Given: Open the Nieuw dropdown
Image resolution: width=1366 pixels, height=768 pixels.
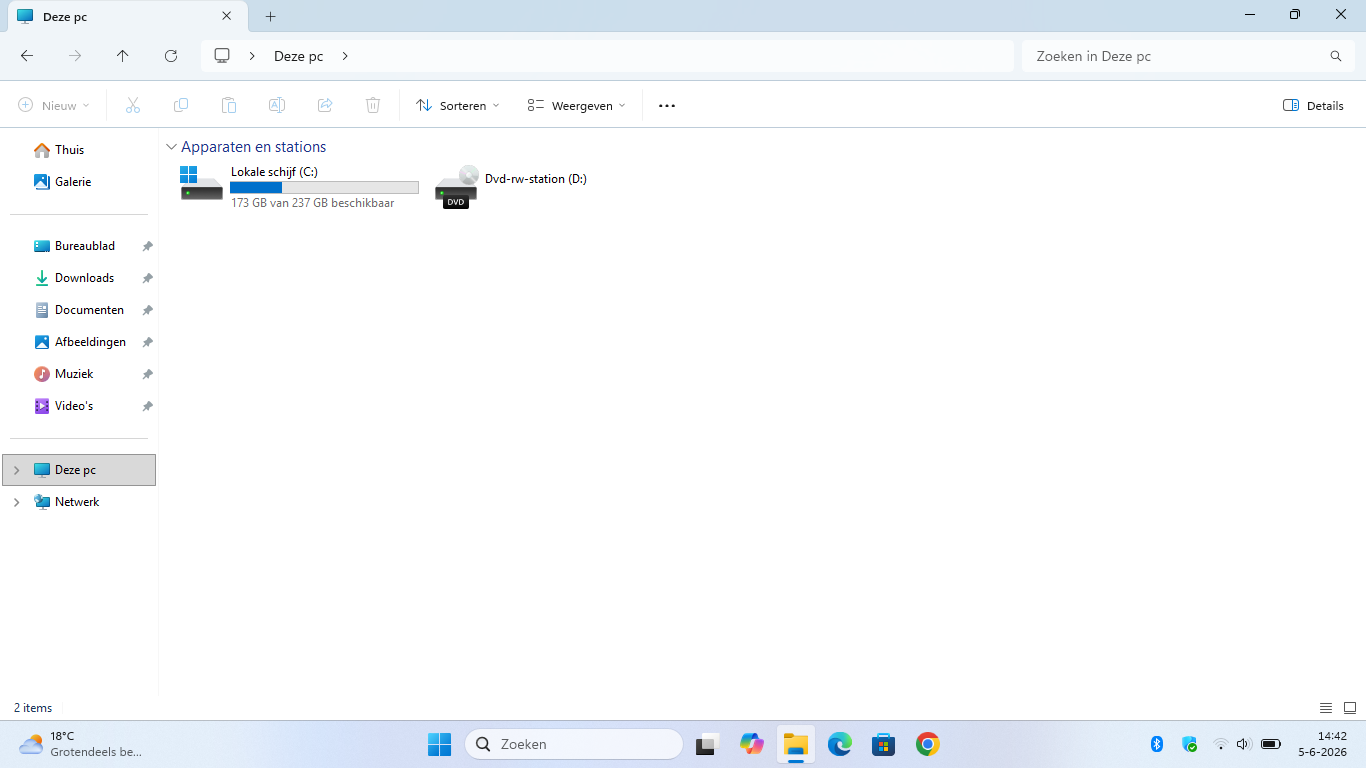Looking at the screenshot, I should click(x=54, y=105).
